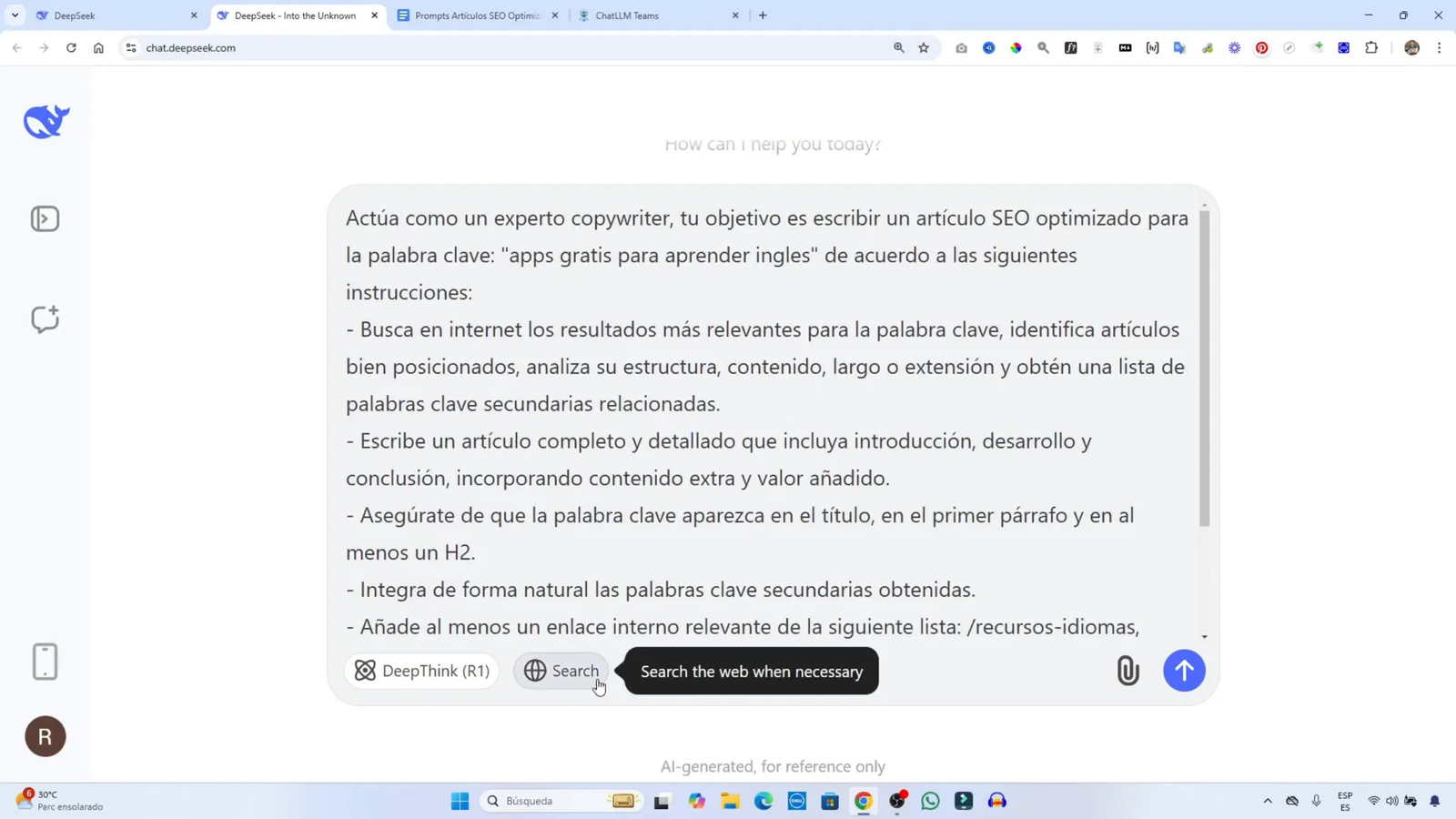The image size is (1456, 819).
Task: Click the scrollbar of the prompt text area
Action: point(1203,364)
